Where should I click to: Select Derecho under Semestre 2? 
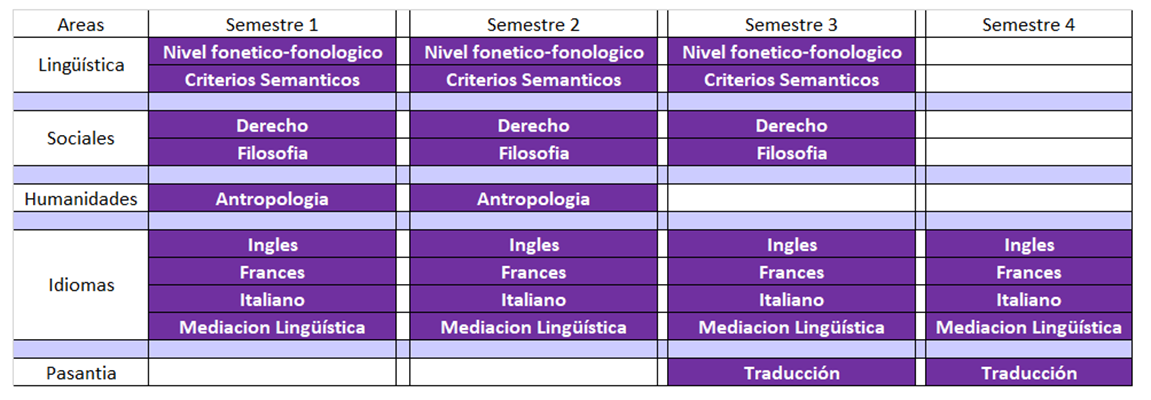point(534,126)
